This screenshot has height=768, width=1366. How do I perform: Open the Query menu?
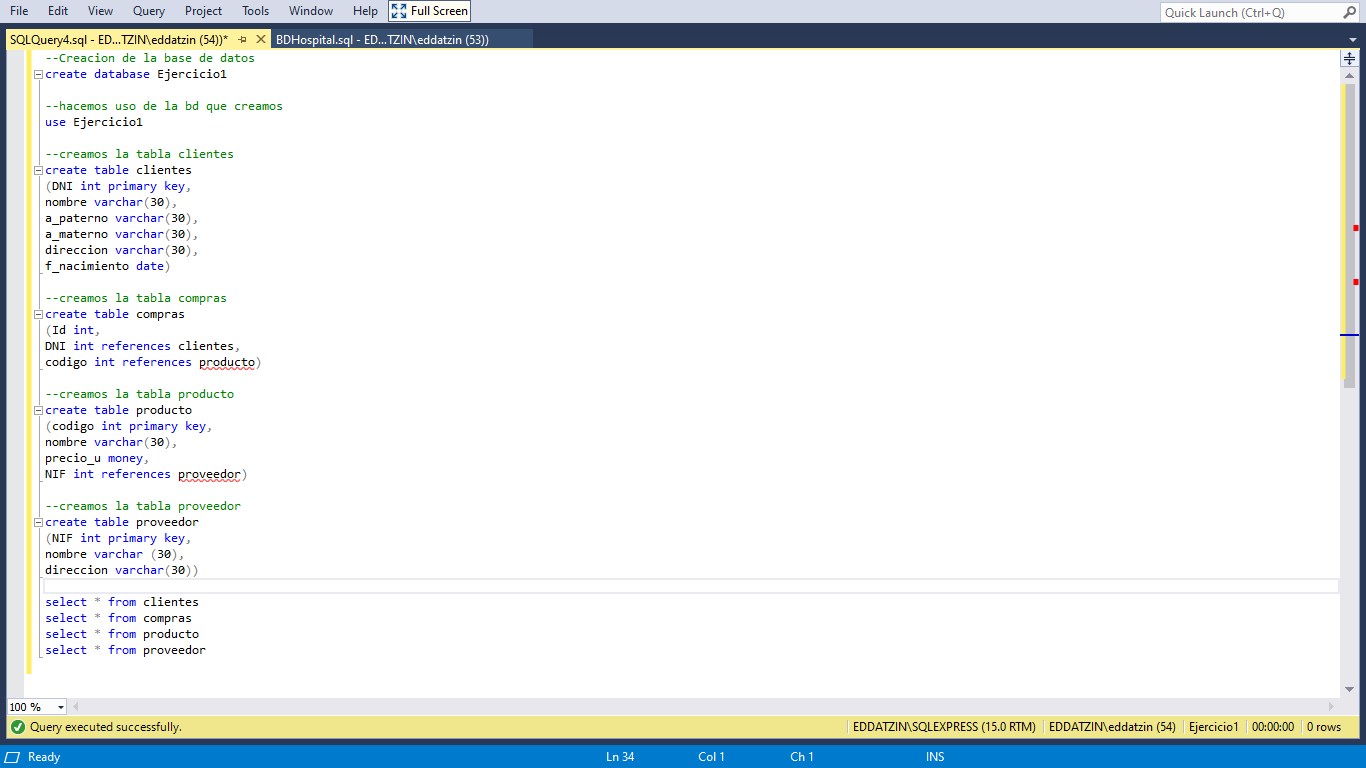(x=149, y=11)
